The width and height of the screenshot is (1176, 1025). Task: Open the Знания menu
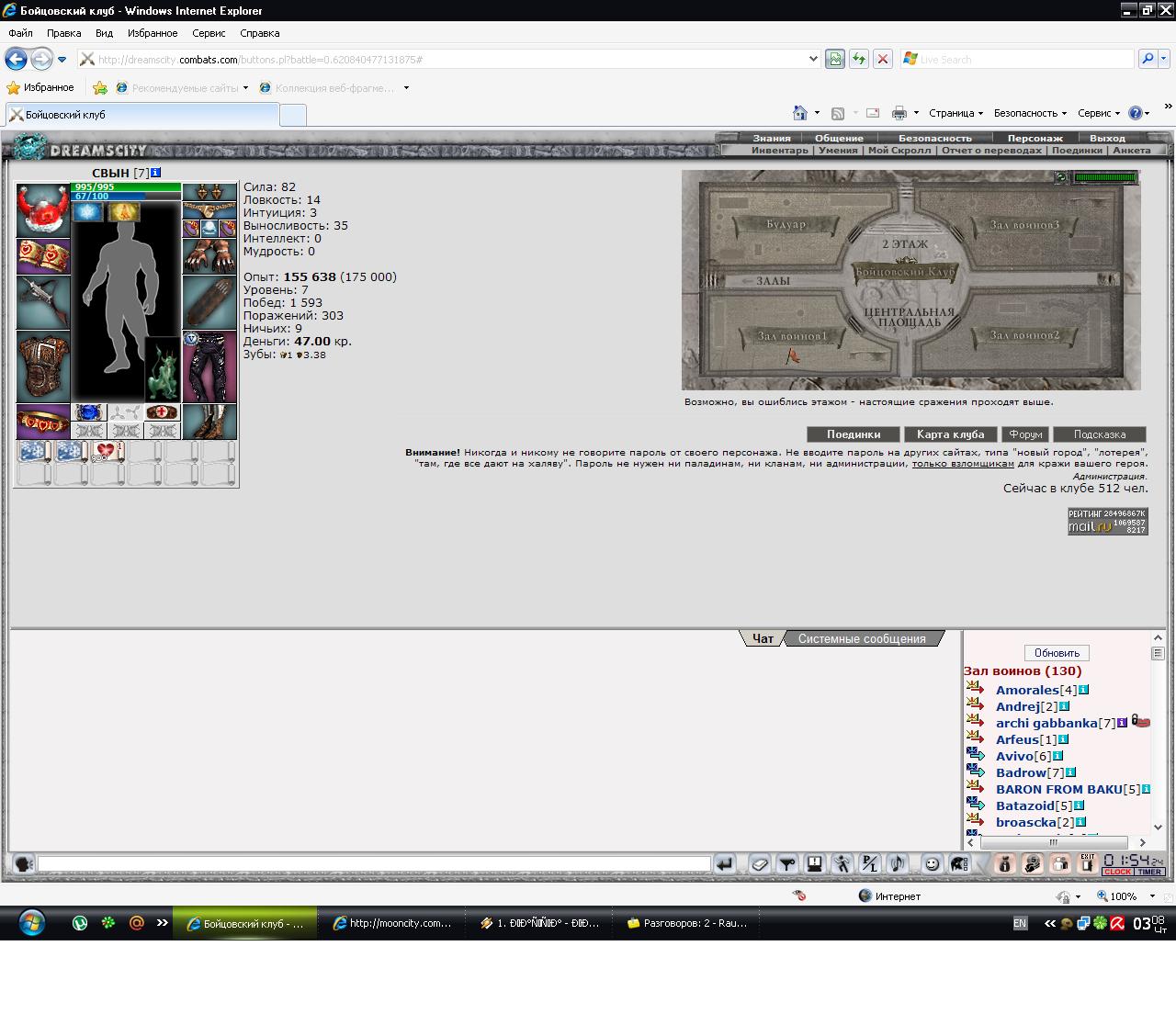pos(772,138)
